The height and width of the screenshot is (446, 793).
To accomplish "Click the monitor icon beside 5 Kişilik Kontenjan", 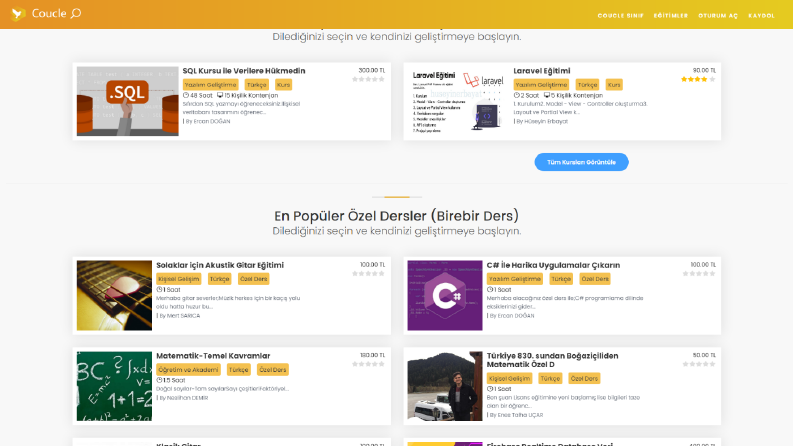I will pos(547,95).
